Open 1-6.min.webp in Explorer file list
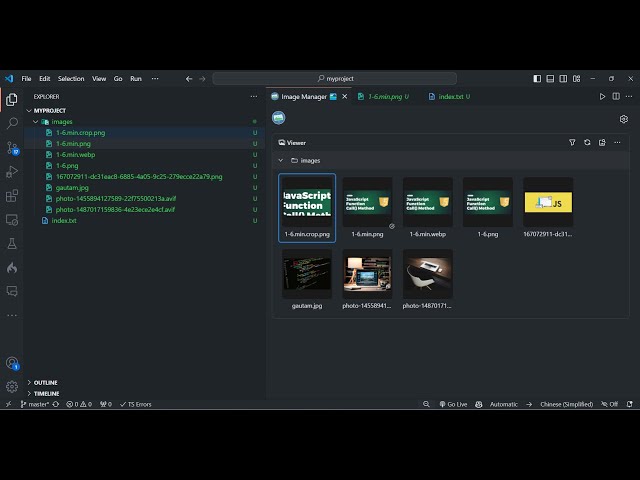 coord(75,154)
